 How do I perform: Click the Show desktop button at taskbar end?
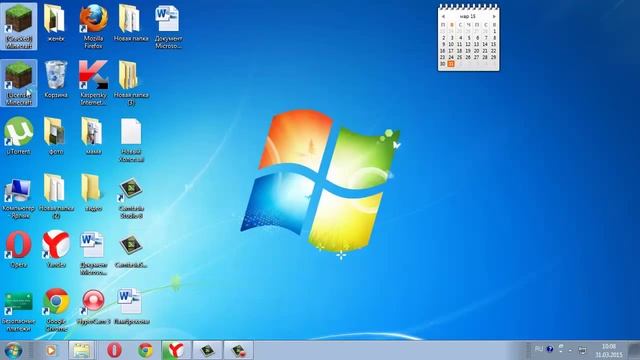pos(634,351)
